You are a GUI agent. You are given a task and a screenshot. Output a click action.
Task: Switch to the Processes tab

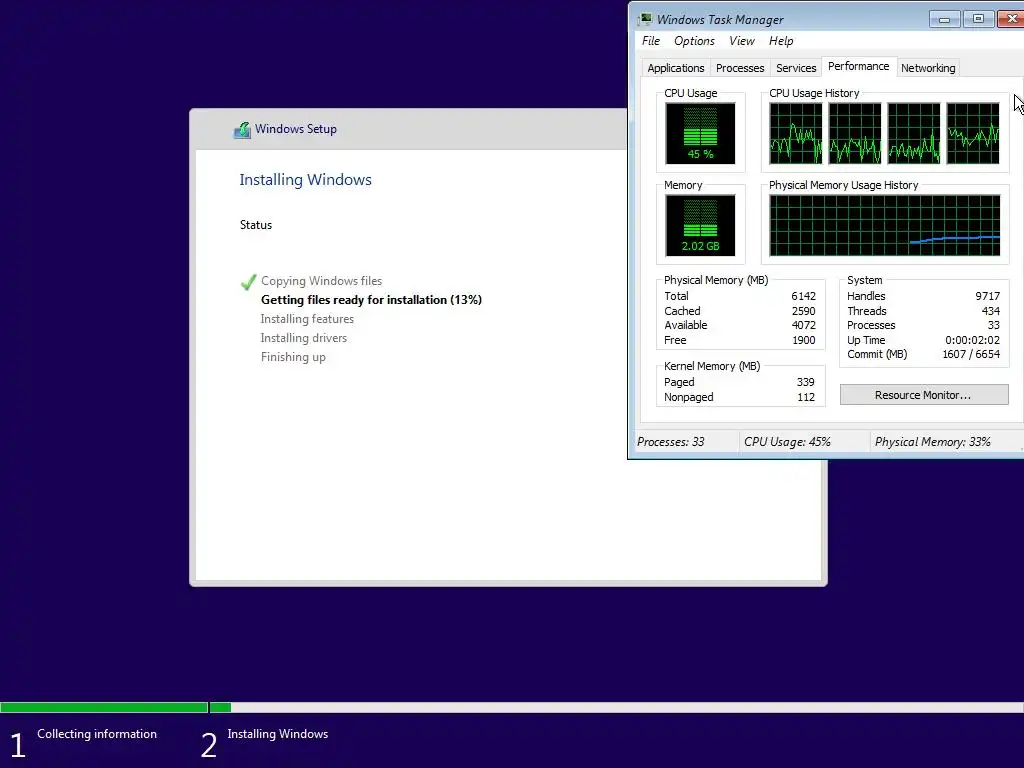coord(740,68)
